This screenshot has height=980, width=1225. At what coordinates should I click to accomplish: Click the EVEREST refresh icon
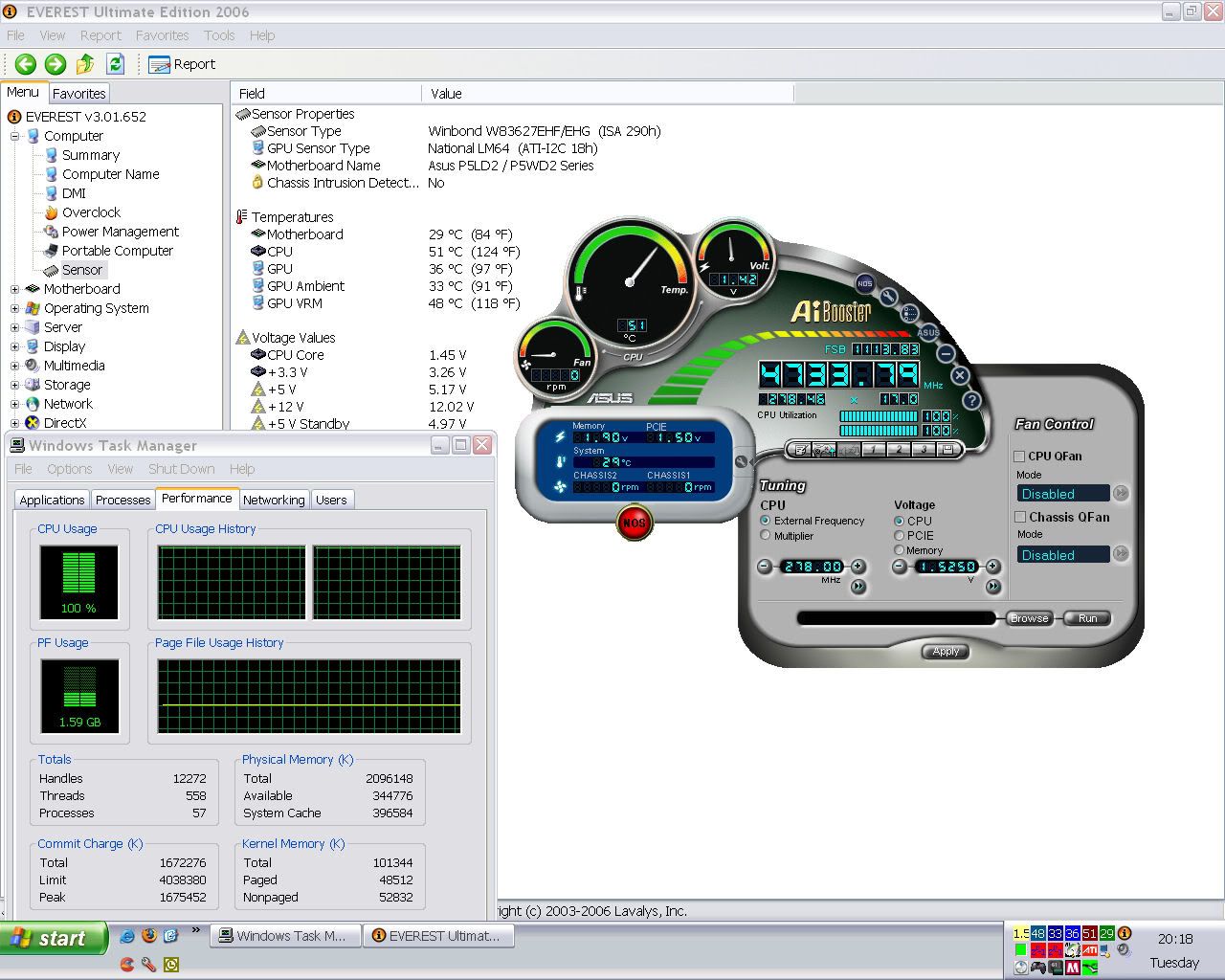click(115, 64)
